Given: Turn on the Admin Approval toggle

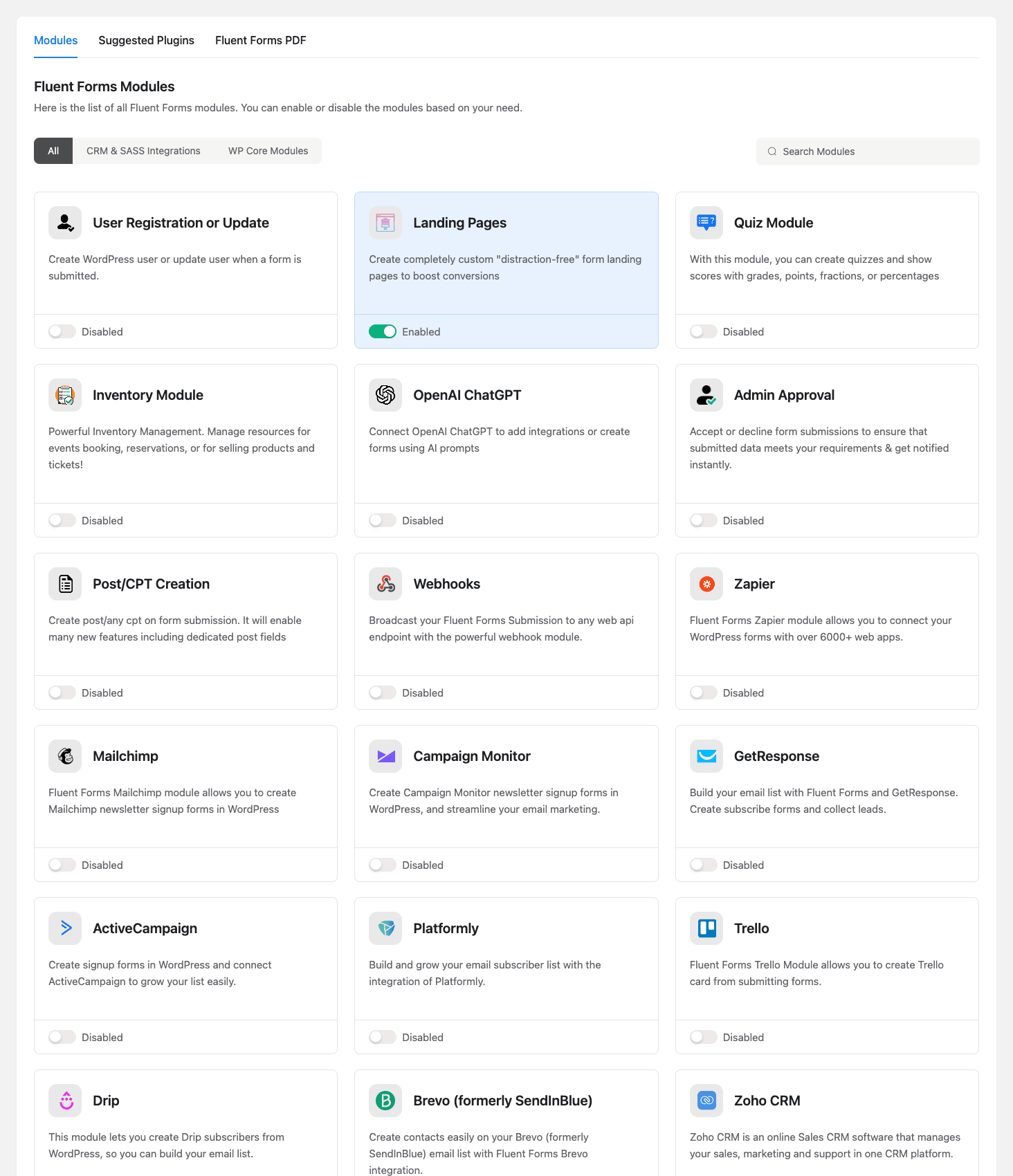Looking at the screenshot, I should point(704,521).
